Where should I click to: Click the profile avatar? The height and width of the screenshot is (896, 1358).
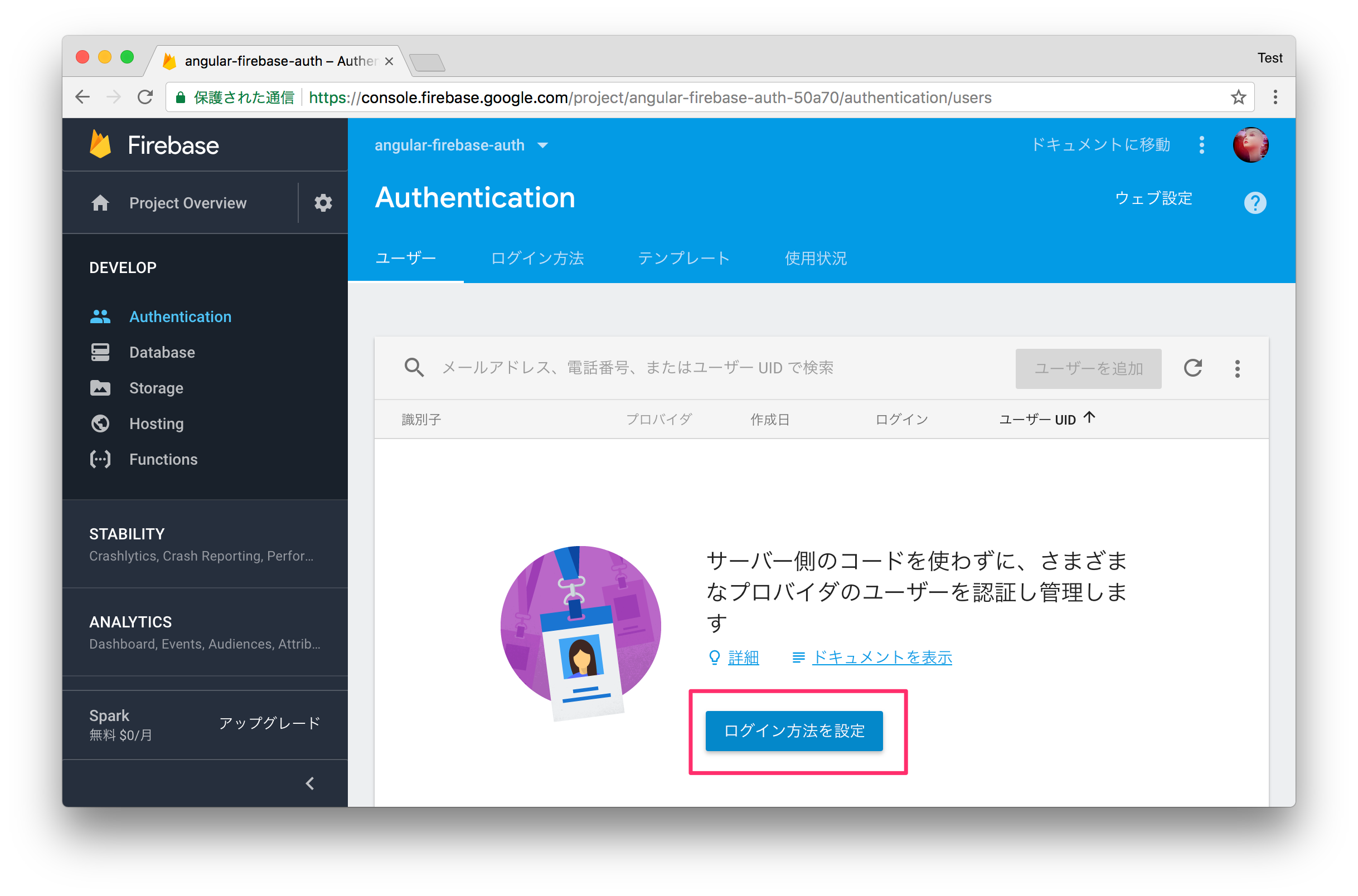pyautogui.click(x=1250, y=144)
